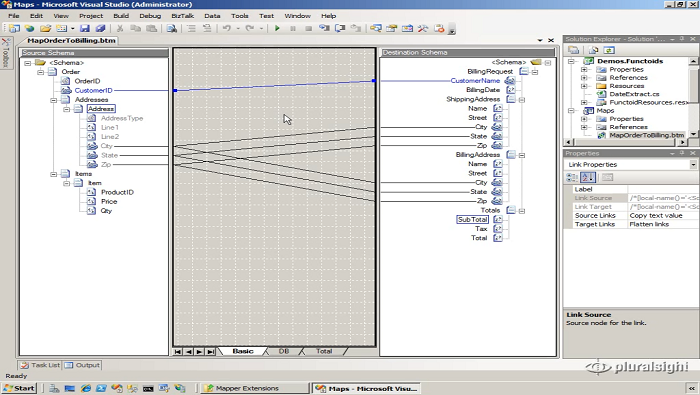Click the CustomerName node icon in destination schema
This screenshot has height=395, width=700.
coord(509,81)
